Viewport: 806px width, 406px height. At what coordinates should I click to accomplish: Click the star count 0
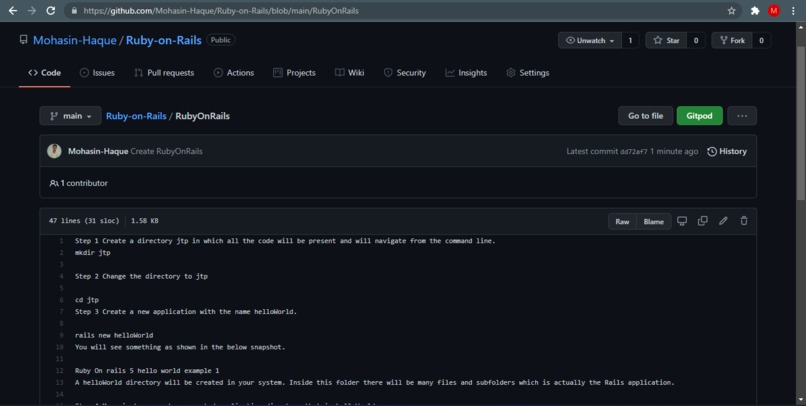click(x=696, y=41)
